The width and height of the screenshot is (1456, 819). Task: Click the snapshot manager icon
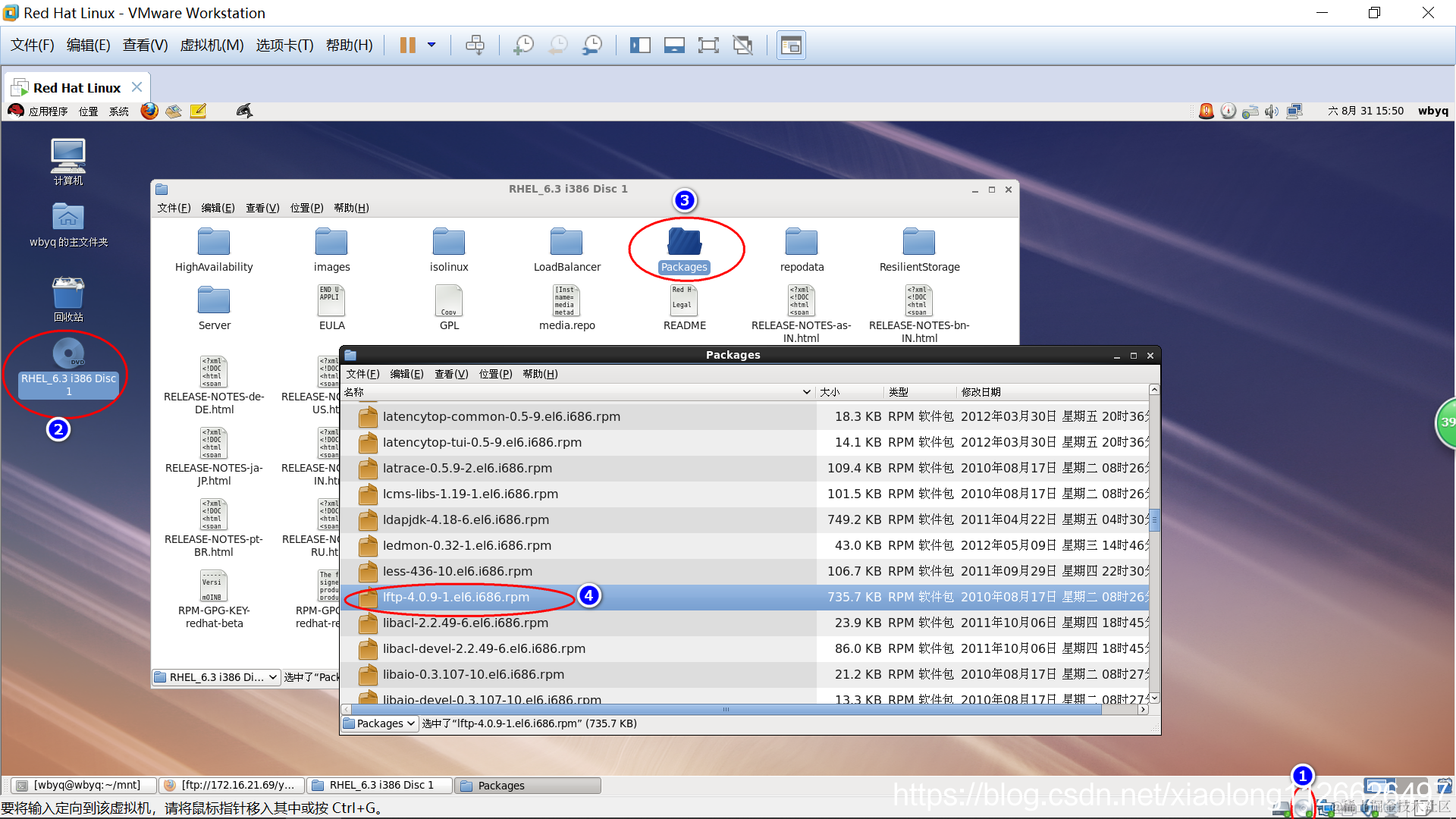tap(592, 45)
